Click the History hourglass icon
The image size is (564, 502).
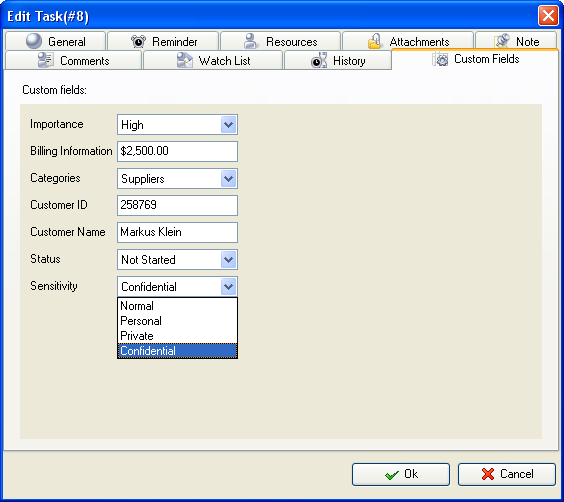(319, 60)
